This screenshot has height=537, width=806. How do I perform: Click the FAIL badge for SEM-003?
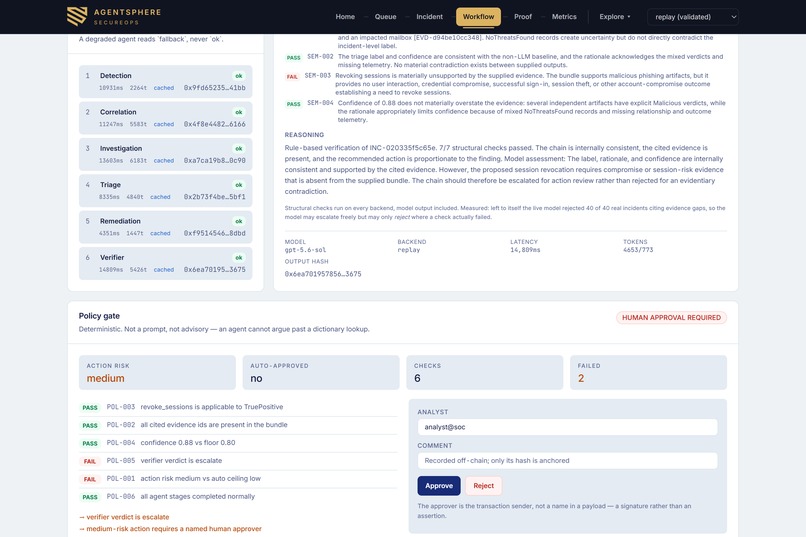292,77
